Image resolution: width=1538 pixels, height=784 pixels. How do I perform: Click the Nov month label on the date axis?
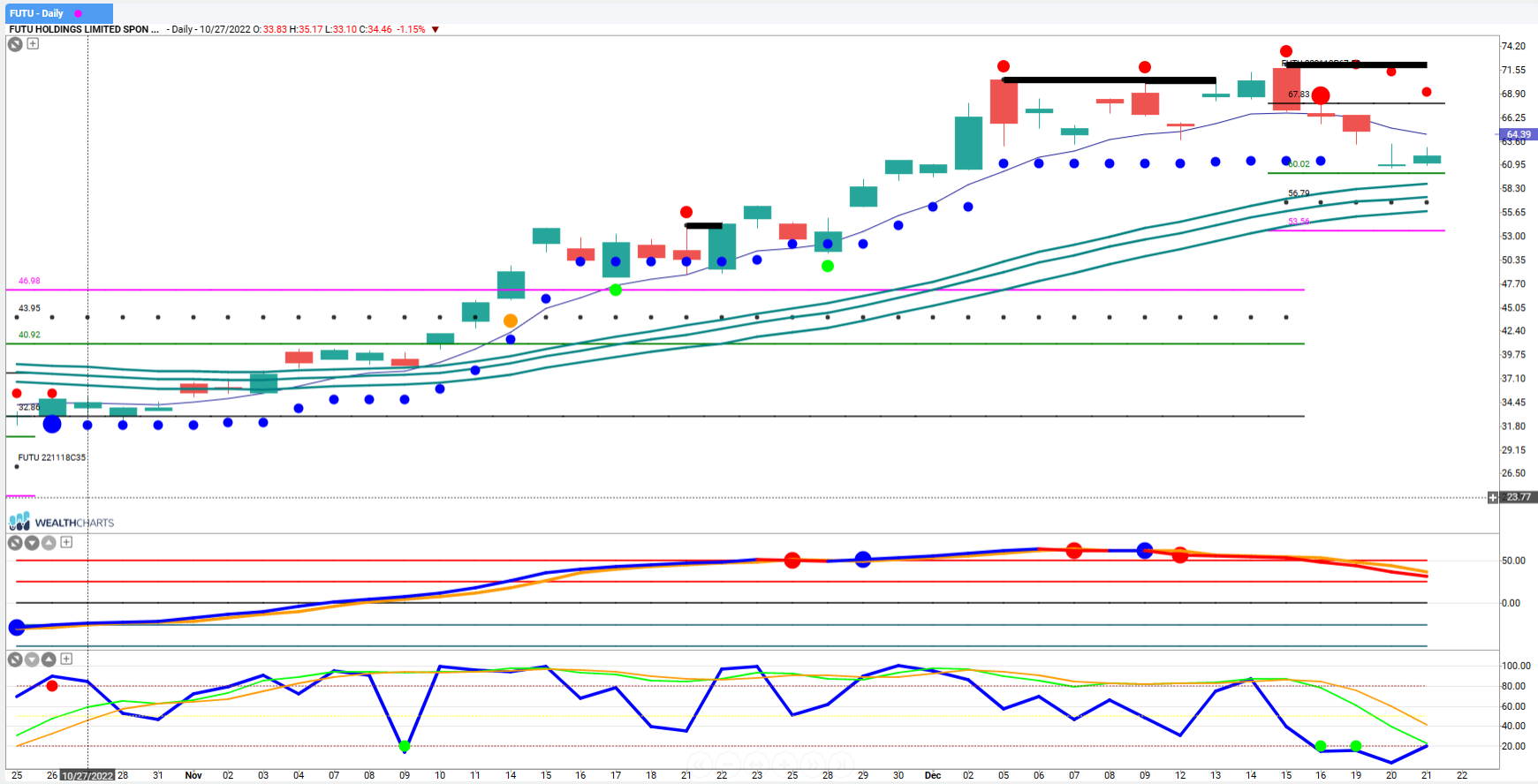pos(193,775)
